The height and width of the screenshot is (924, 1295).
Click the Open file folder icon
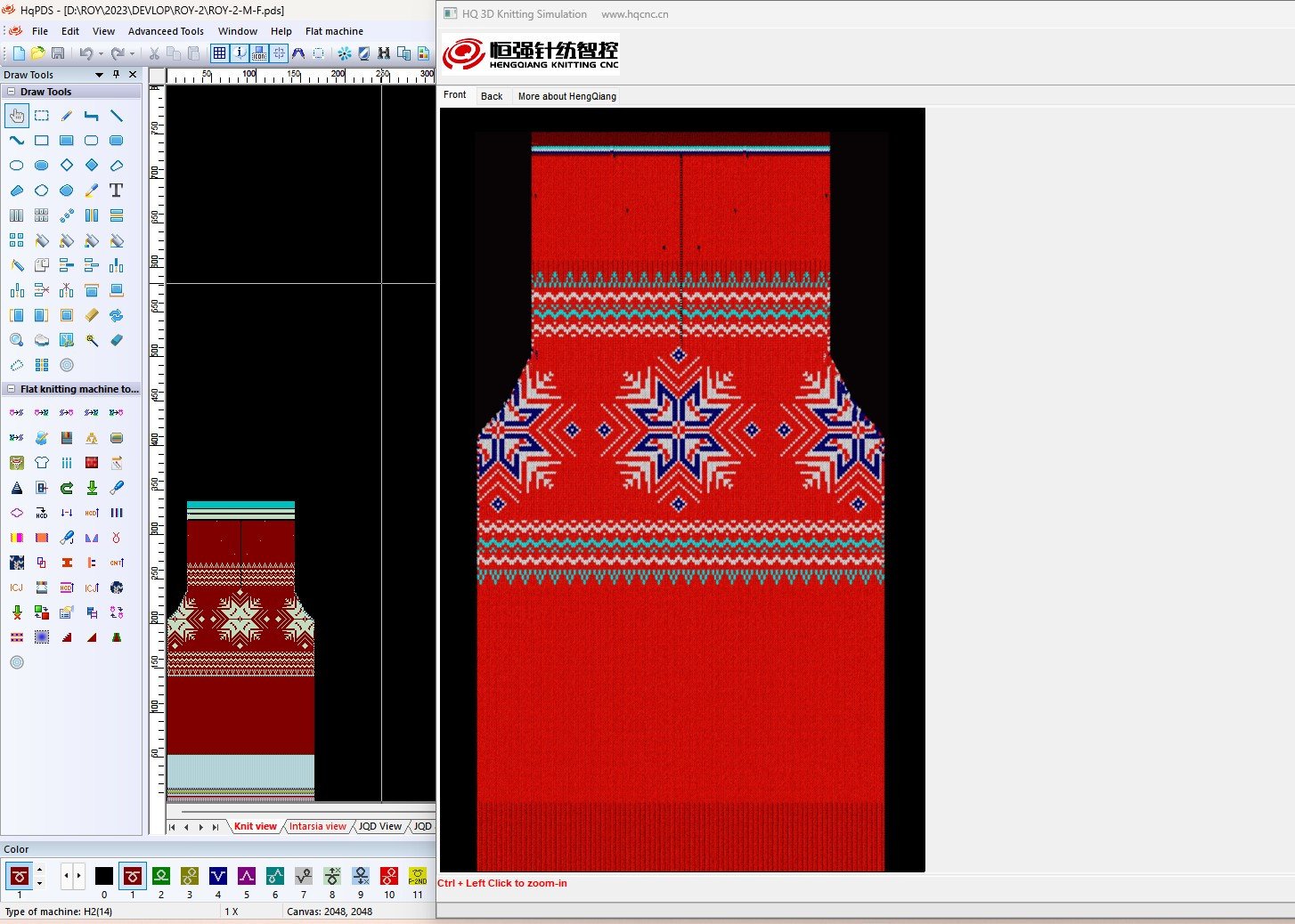[37, 53]
